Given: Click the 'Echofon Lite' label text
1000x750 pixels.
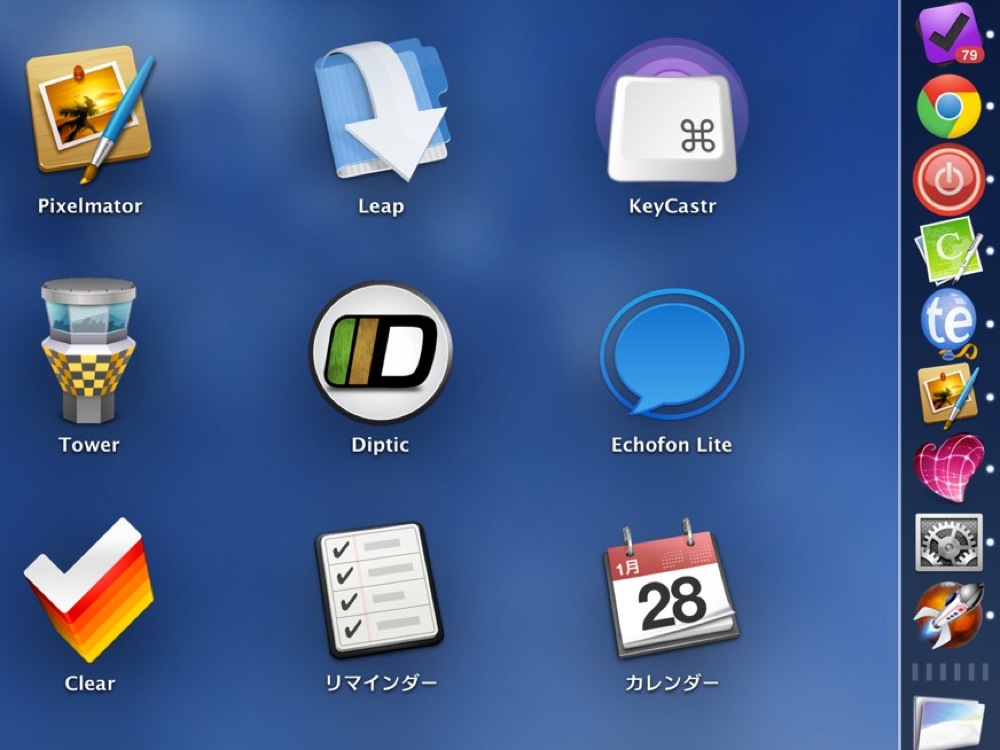Looking at the screenshot, I should (672, 445).
